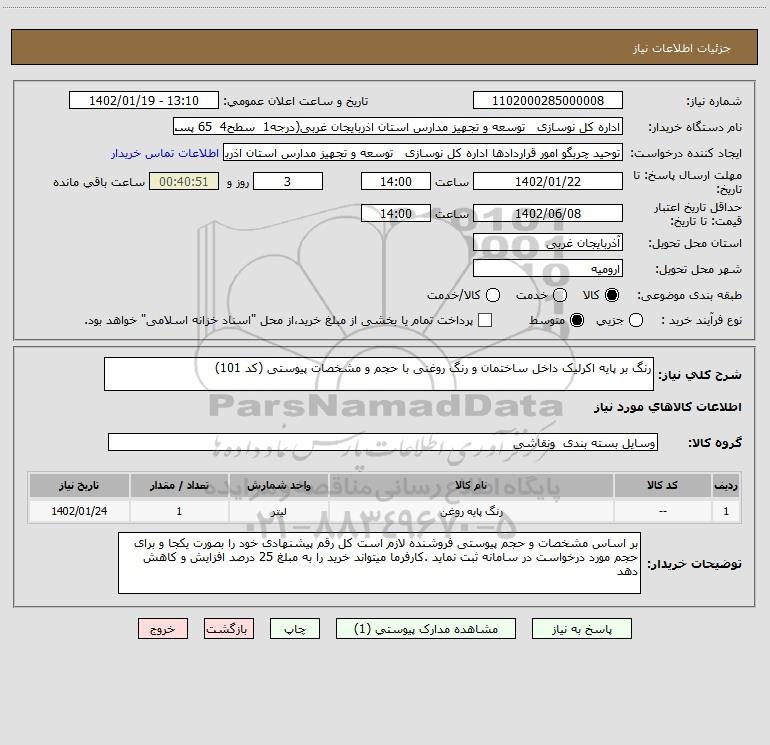Click the remaining days field showing 3
The height and width of the screenshot is (745, 770).
click(288, 181)
